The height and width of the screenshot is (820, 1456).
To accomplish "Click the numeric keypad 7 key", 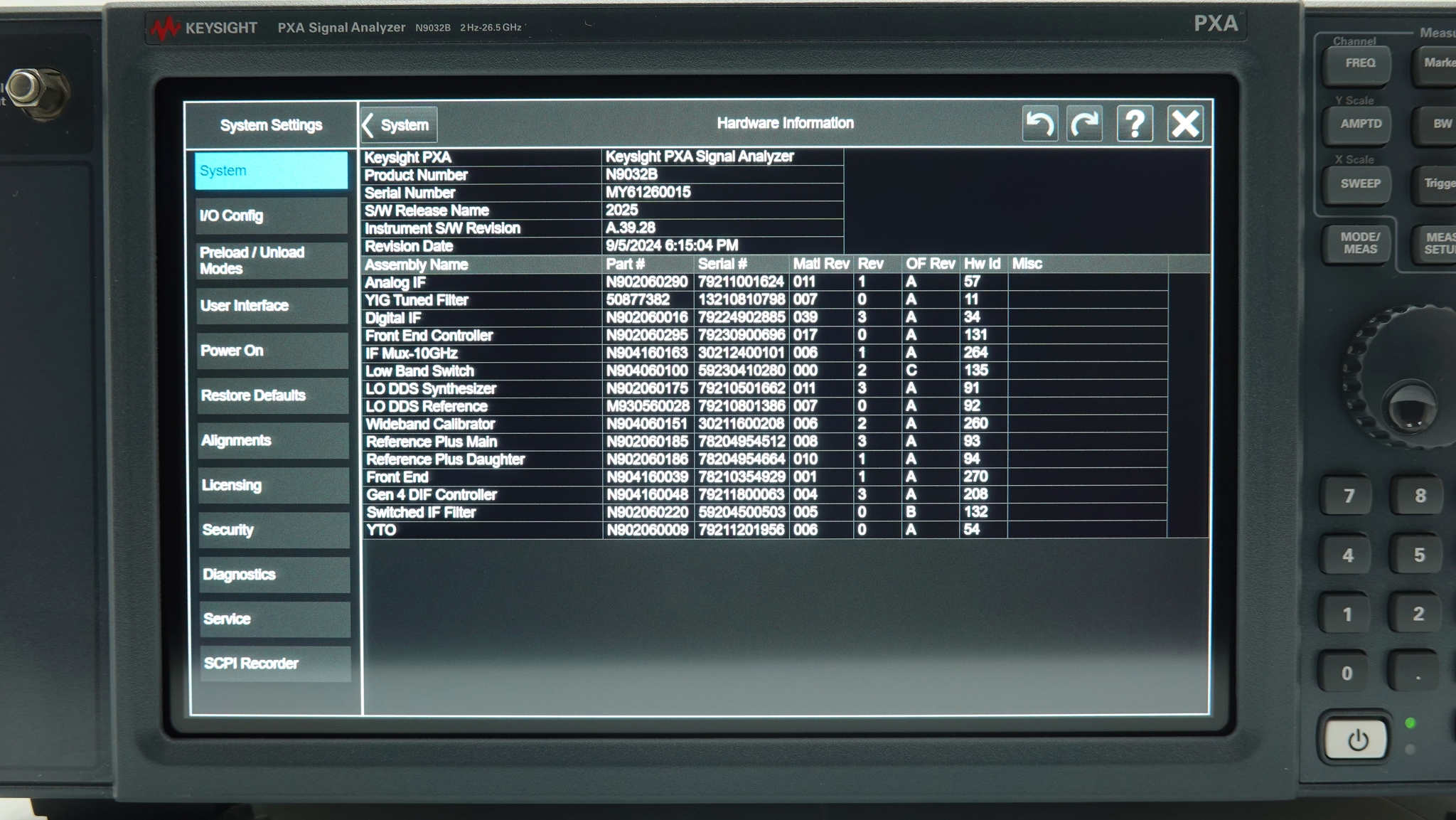I will pyautogui.click(x=1348, y=496).
